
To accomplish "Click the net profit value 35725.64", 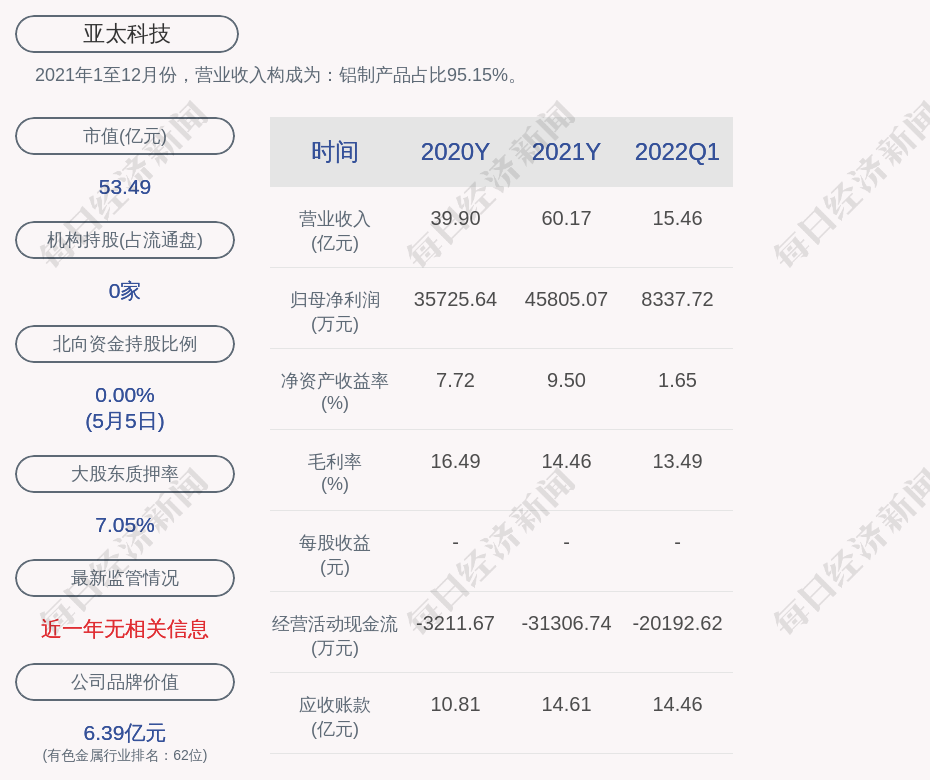I will [x=456, y=300].
